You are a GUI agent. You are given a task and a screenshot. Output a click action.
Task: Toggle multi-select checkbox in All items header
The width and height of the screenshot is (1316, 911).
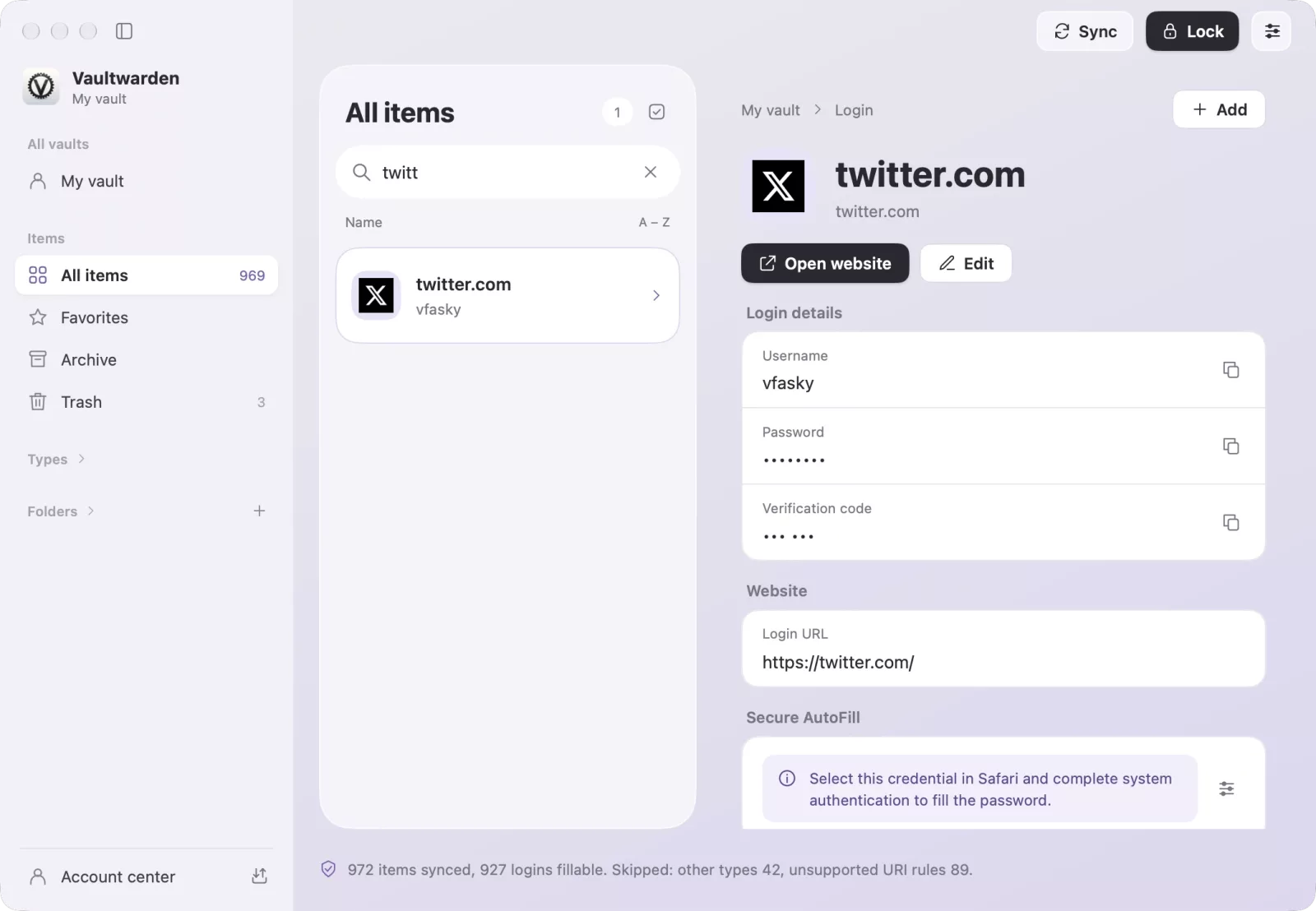pyautogui.click(x=656, y=112)
